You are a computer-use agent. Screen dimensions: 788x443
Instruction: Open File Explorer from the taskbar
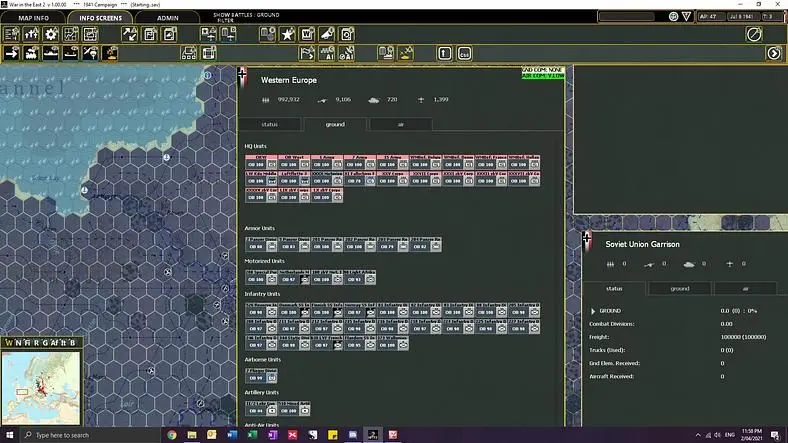(x=192, y=435)
